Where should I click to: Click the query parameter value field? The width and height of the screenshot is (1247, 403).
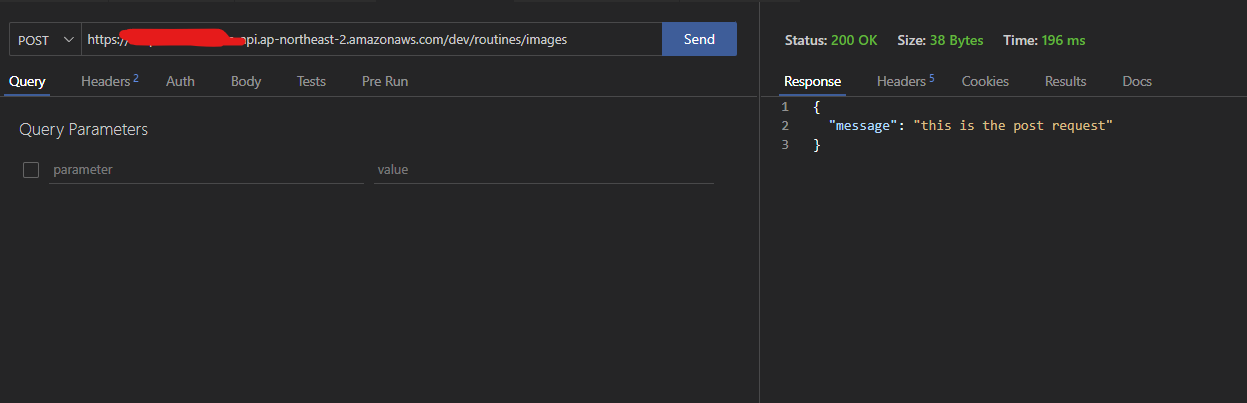[543, 170]
